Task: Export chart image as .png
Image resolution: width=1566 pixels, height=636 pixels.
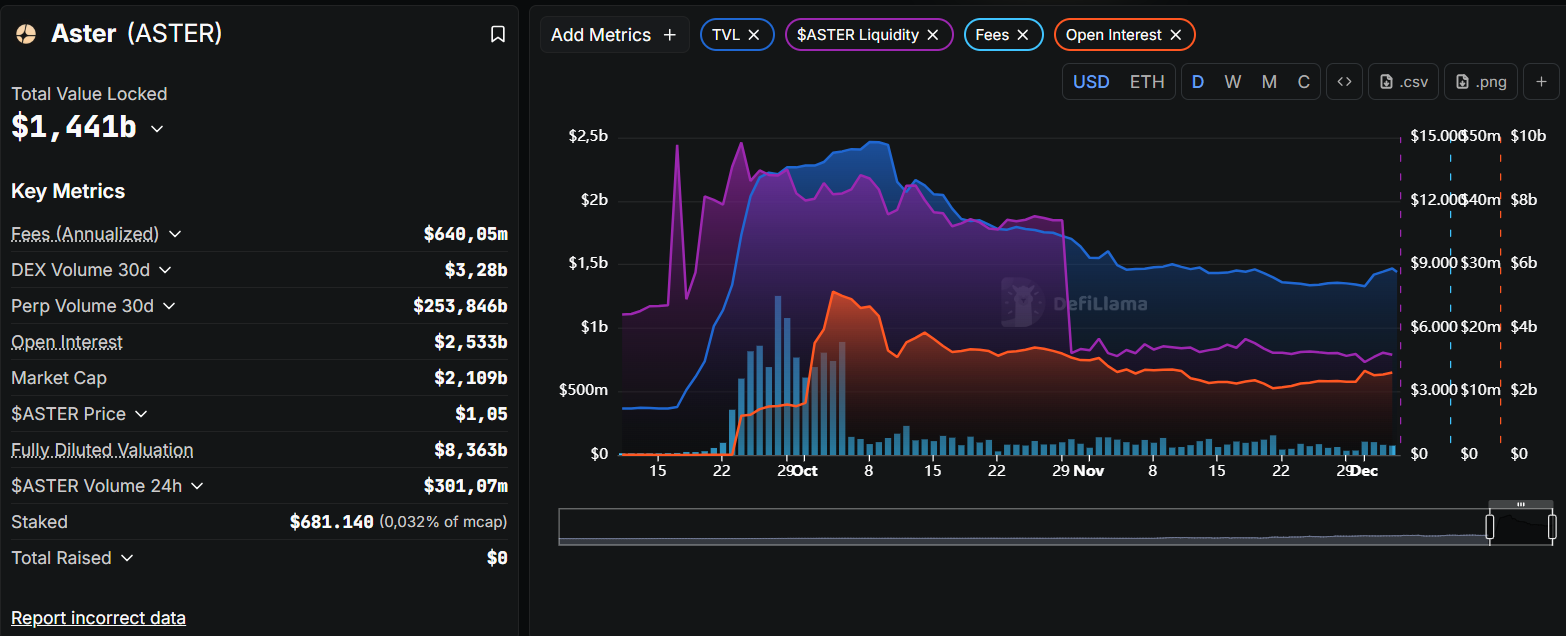Action: click(x=1479, y=82)
